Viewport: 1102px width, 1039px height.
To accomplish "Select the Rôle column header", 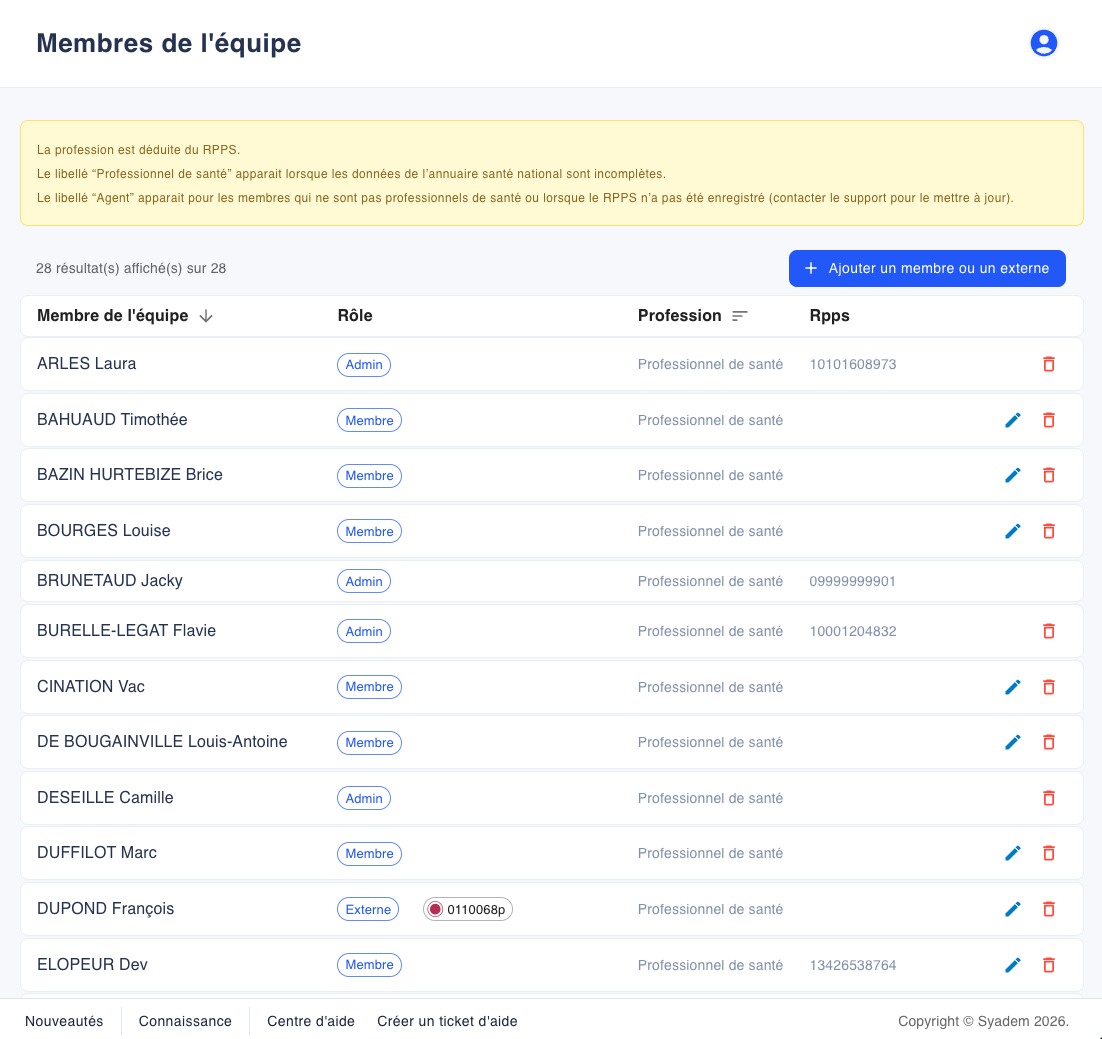I will pos(355,316).
